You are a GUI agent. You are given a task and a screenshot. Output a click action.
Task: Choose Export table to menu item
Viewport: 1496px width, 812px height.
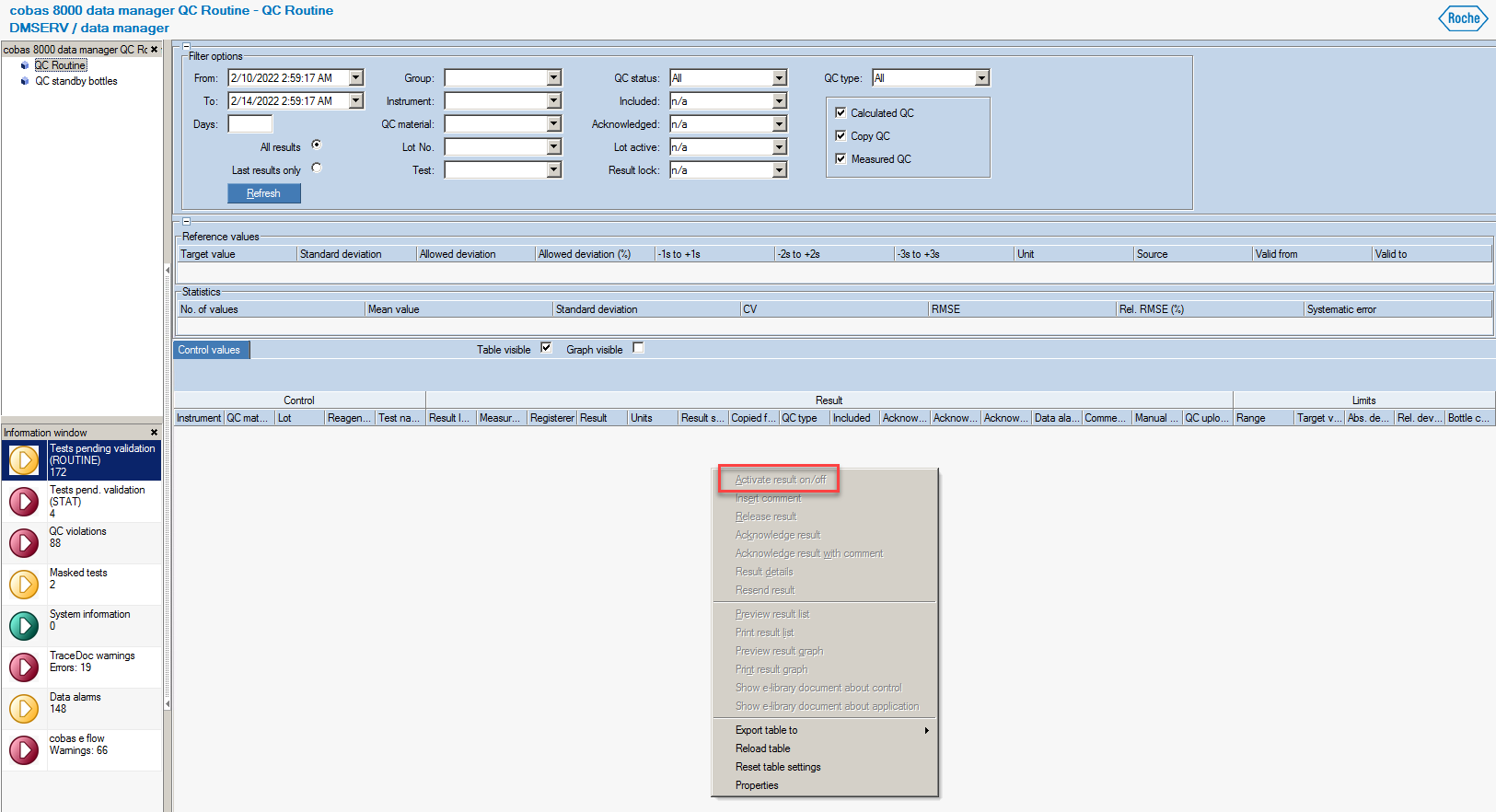point(825,730)
